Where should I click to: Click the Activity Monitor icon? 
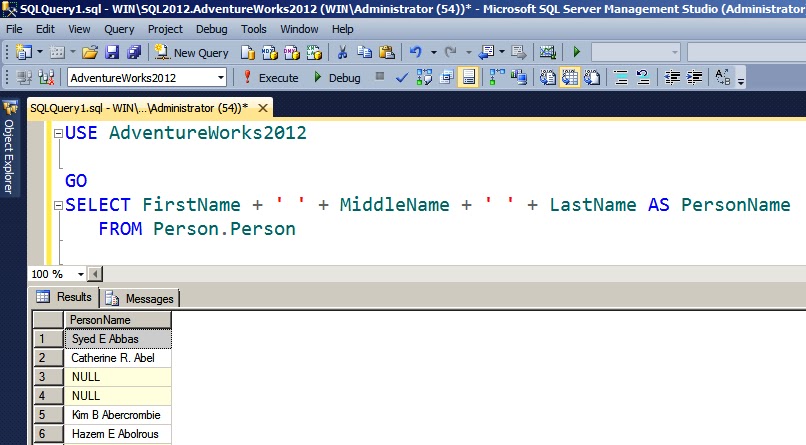click(x=547, y=52)
